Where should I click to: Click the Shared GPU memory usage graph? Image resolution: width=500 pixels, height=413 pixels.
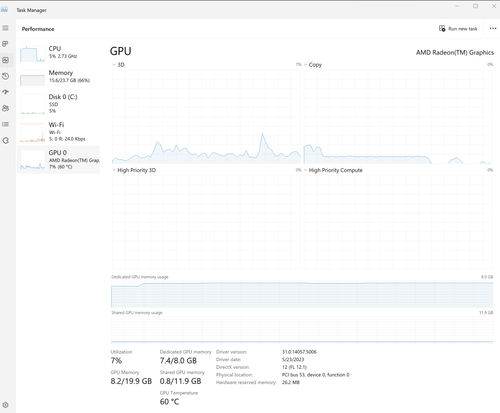302,329
